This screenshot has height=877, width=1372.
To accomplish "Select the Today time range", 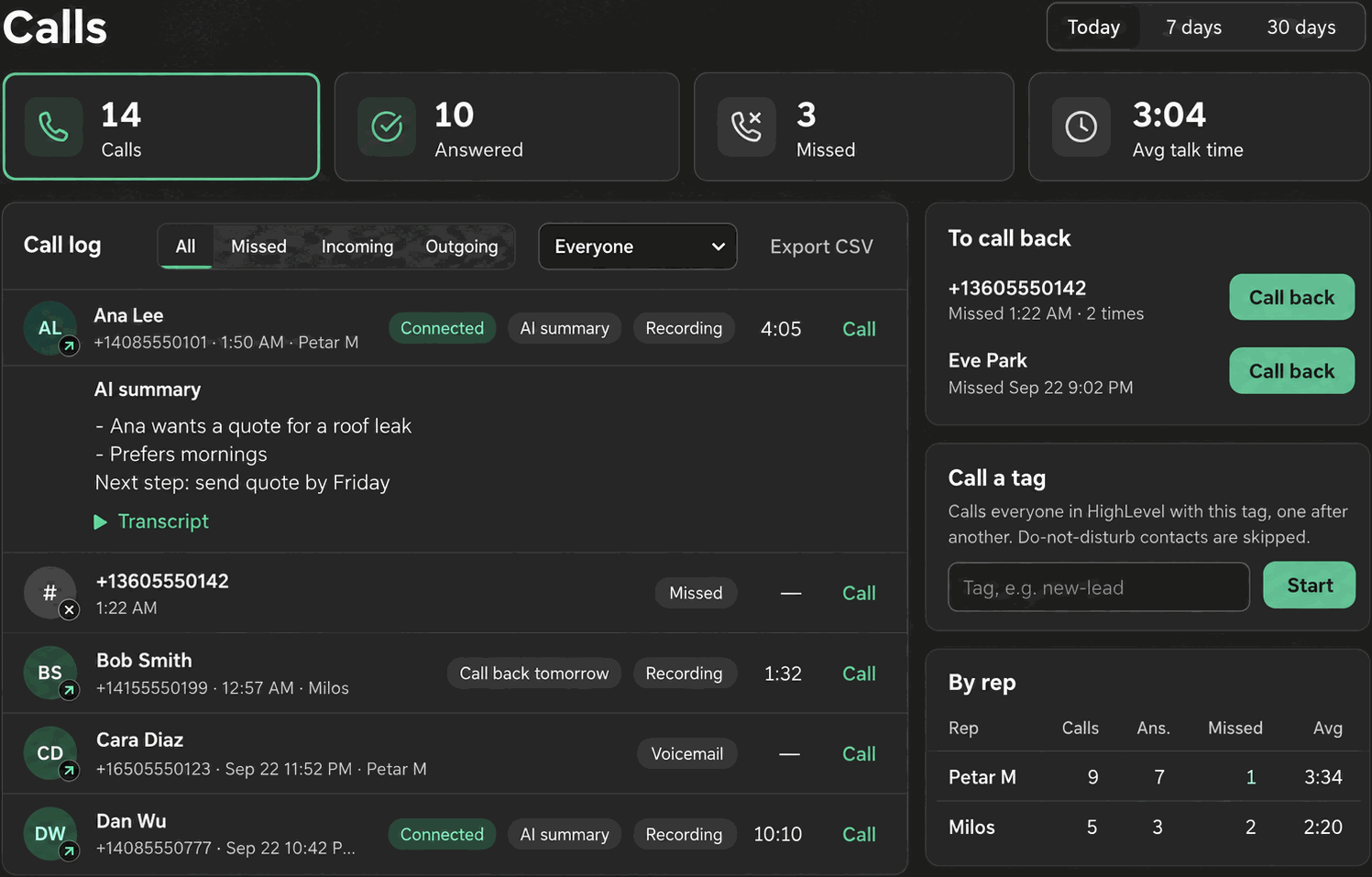I will point(1093,27).
